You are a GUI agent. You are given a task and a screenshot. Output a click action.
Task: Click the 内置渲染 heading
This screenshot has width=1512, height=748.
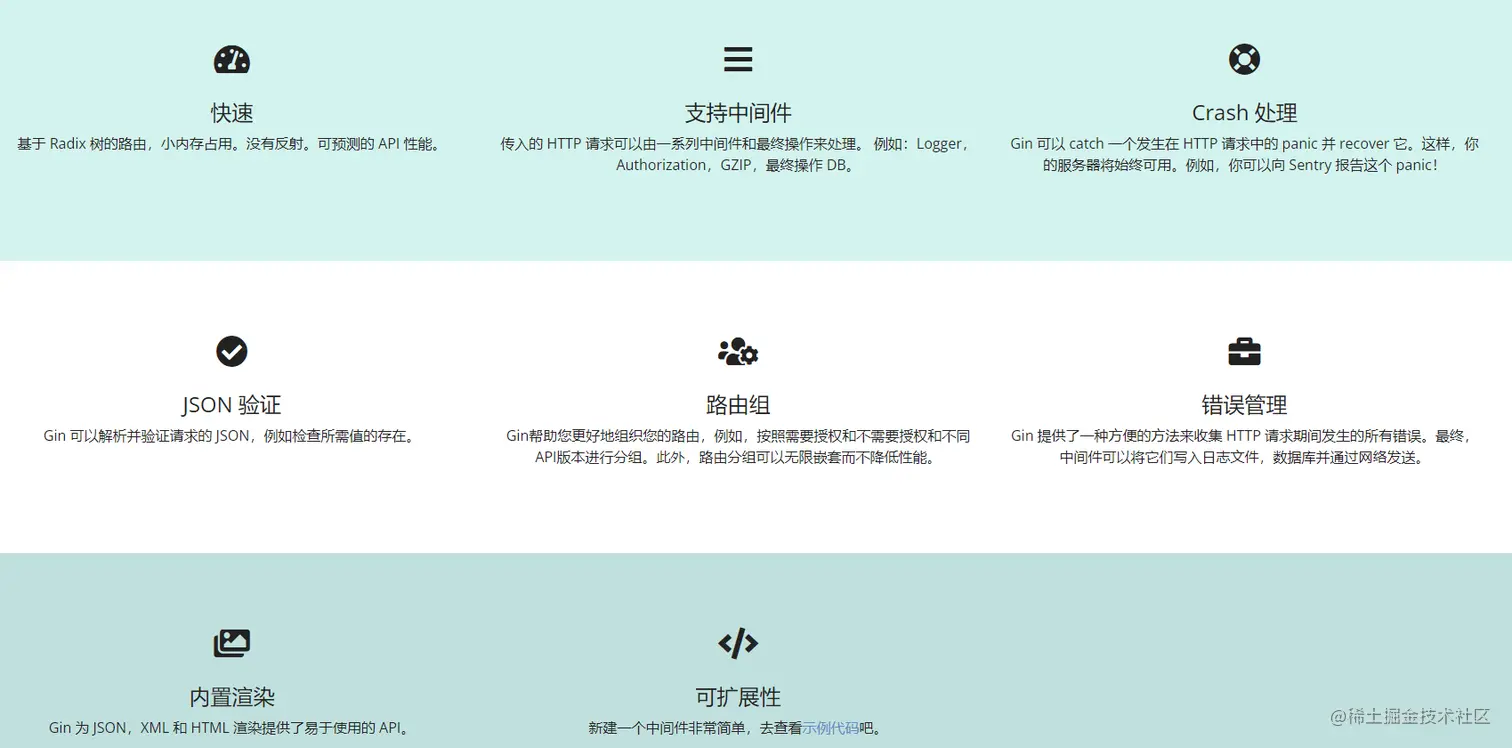232,697
